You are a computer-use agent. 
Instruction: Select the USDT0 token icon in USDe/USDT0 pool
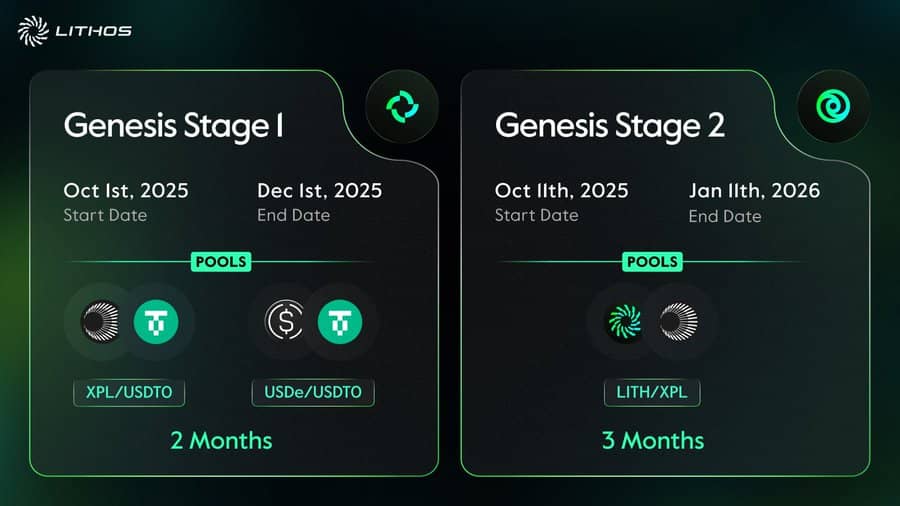340,321
